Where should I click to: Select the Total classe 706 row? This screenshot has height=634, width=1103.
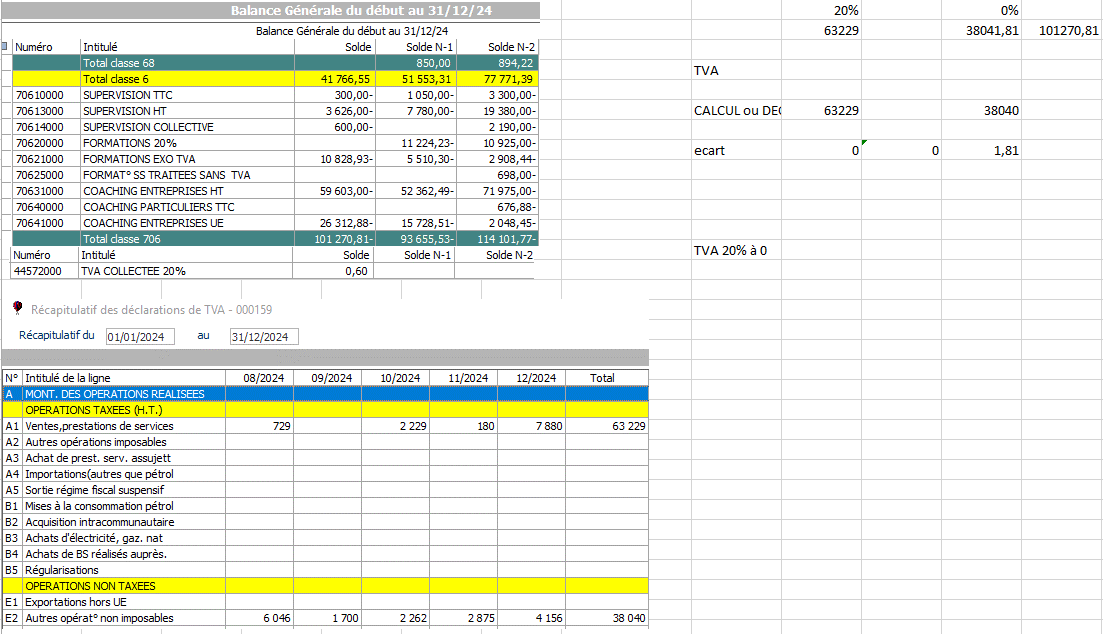pos(275,239)
